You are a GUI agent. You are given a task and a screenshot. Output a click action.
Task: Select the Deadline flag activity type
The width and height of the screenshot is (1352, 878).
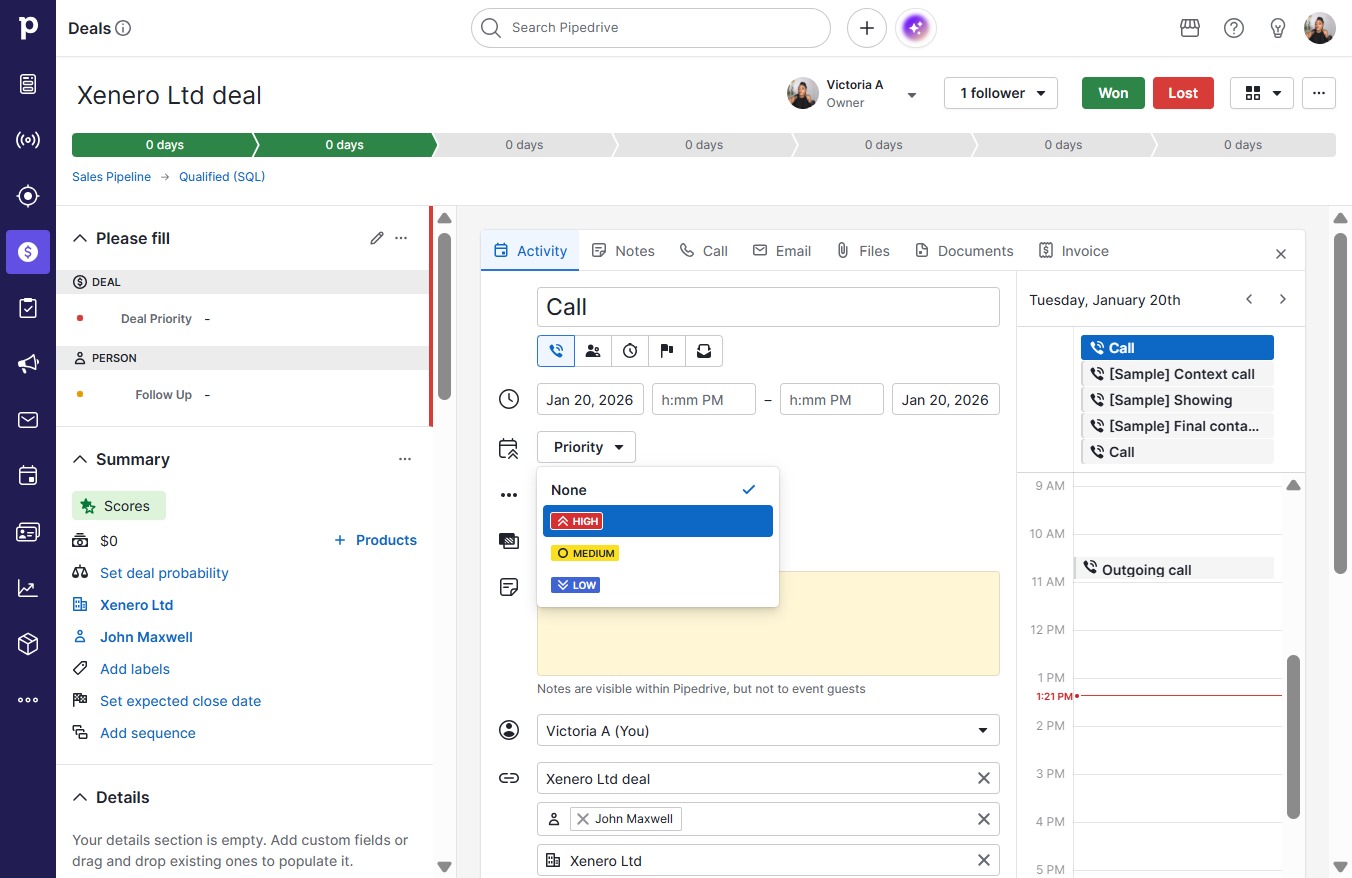pos(667,351)
